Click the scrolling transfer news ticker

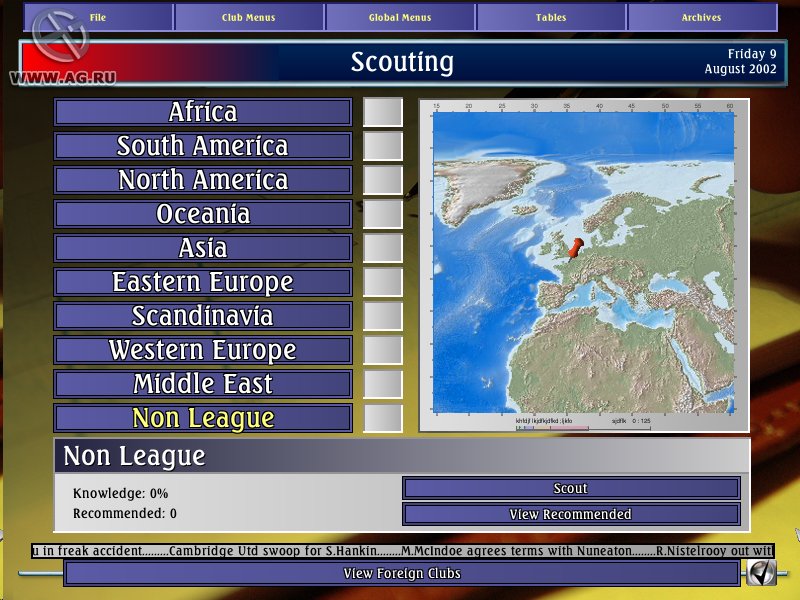400,550
